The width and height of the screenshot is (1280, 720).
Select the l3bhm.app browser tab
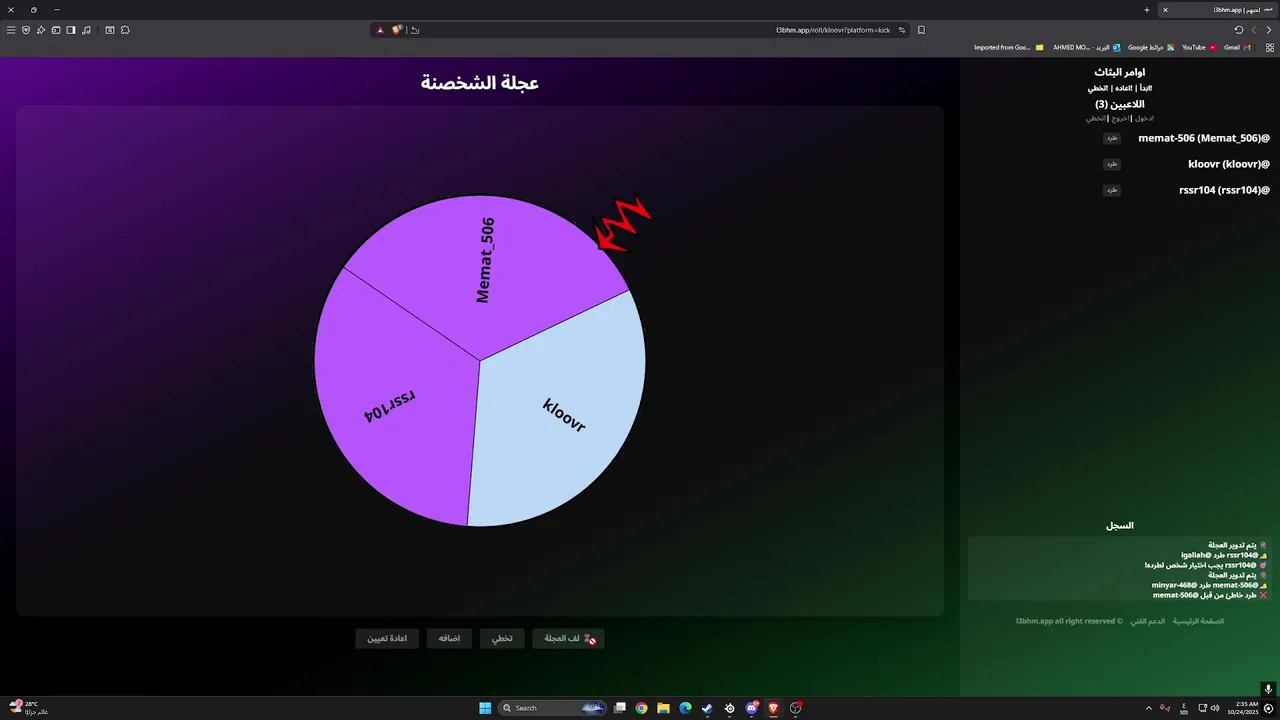coord(1216,10)
